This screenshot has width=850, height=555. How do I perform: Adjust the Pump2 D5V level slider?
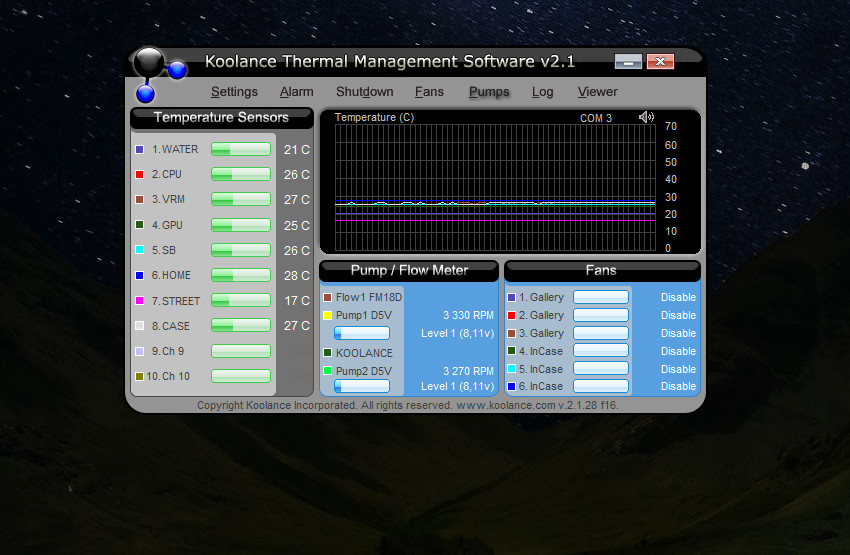tap(362, 386)
